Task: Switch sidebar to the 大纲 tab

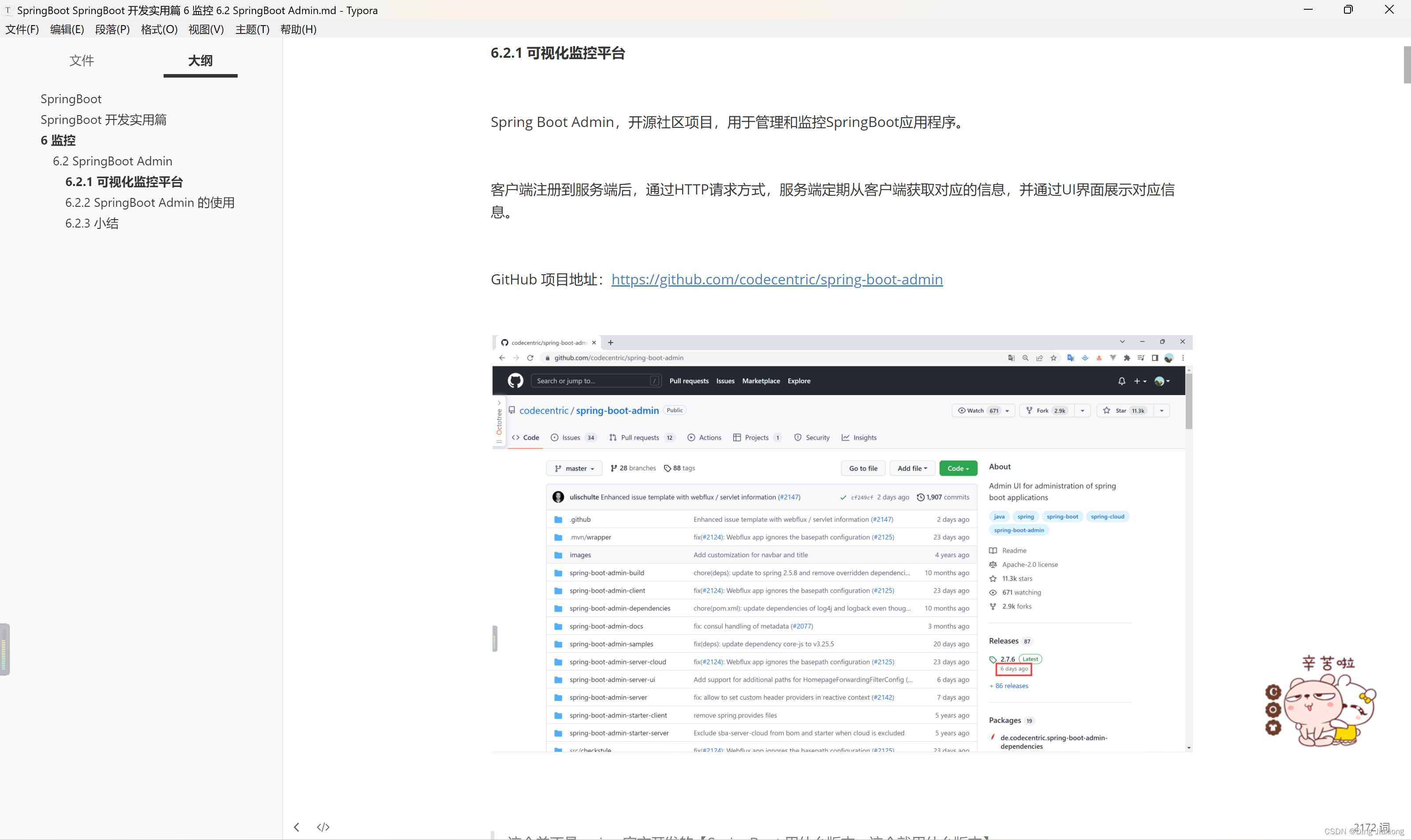Action: tap(200, 60)
